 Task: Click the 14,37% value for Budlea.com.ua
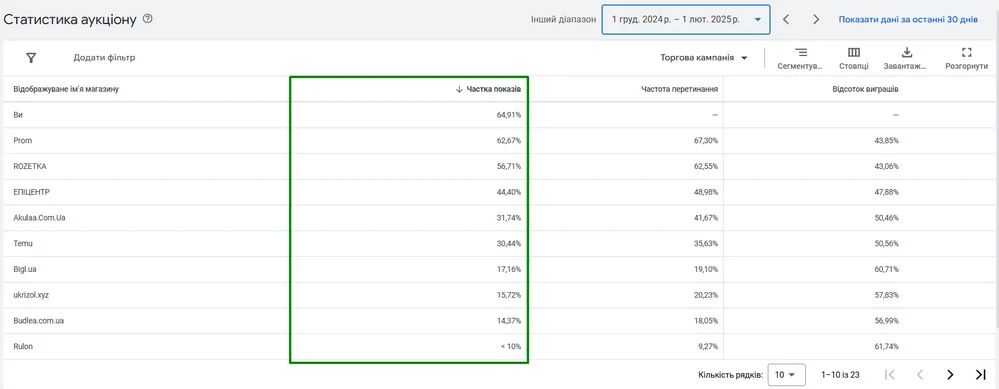509,321
